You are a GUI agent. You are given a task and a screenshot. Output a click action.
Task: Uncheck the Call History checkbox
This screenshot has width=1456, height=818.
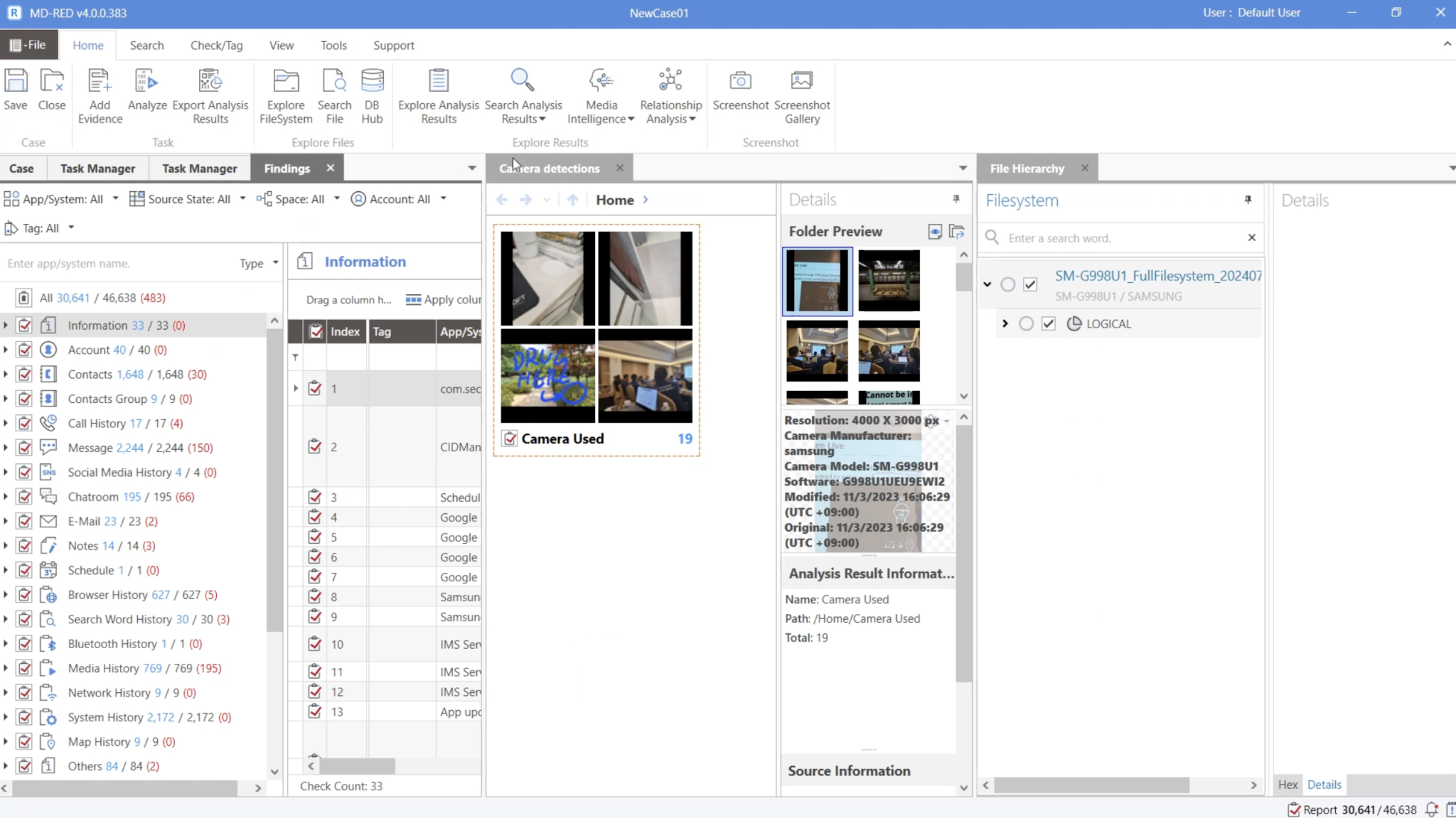pyautogui.click(x=25, y=424)
